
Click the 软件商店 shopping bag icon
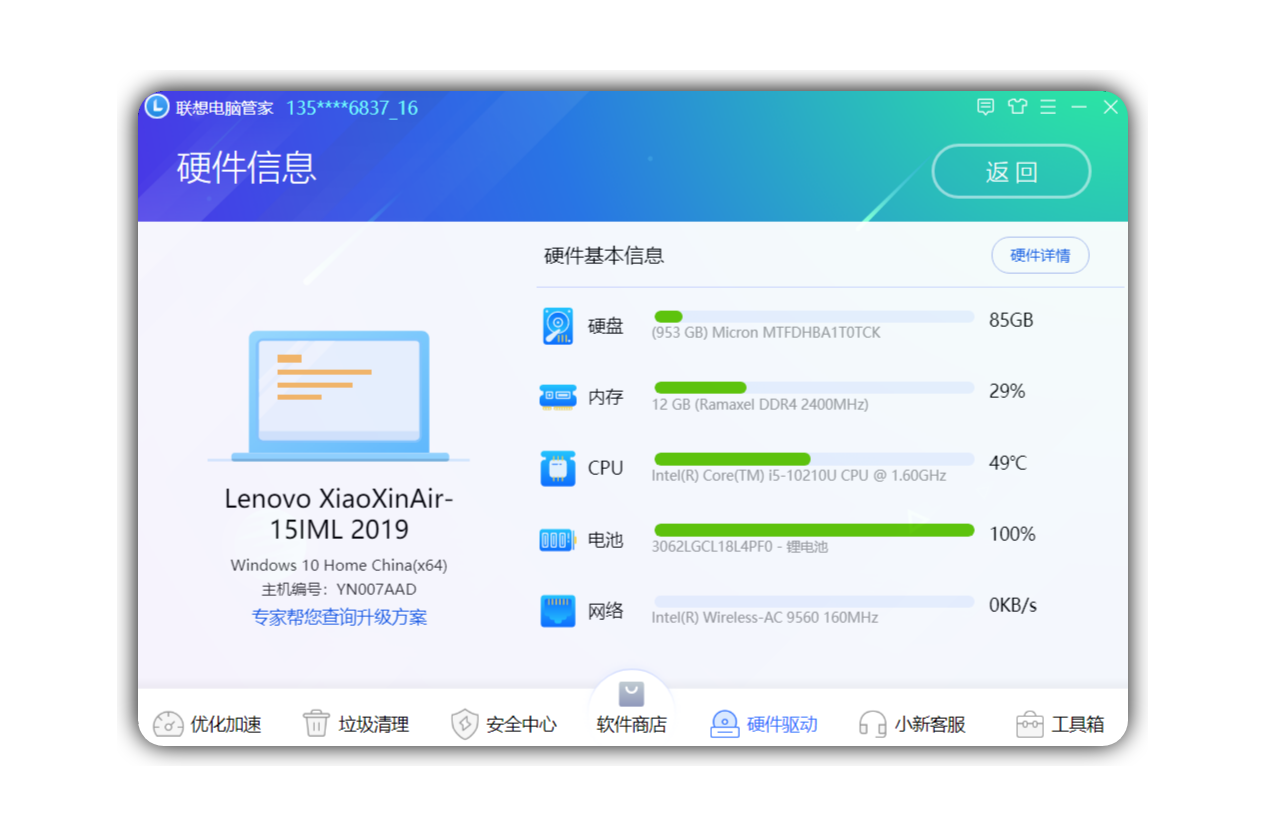tap(631, 694)
